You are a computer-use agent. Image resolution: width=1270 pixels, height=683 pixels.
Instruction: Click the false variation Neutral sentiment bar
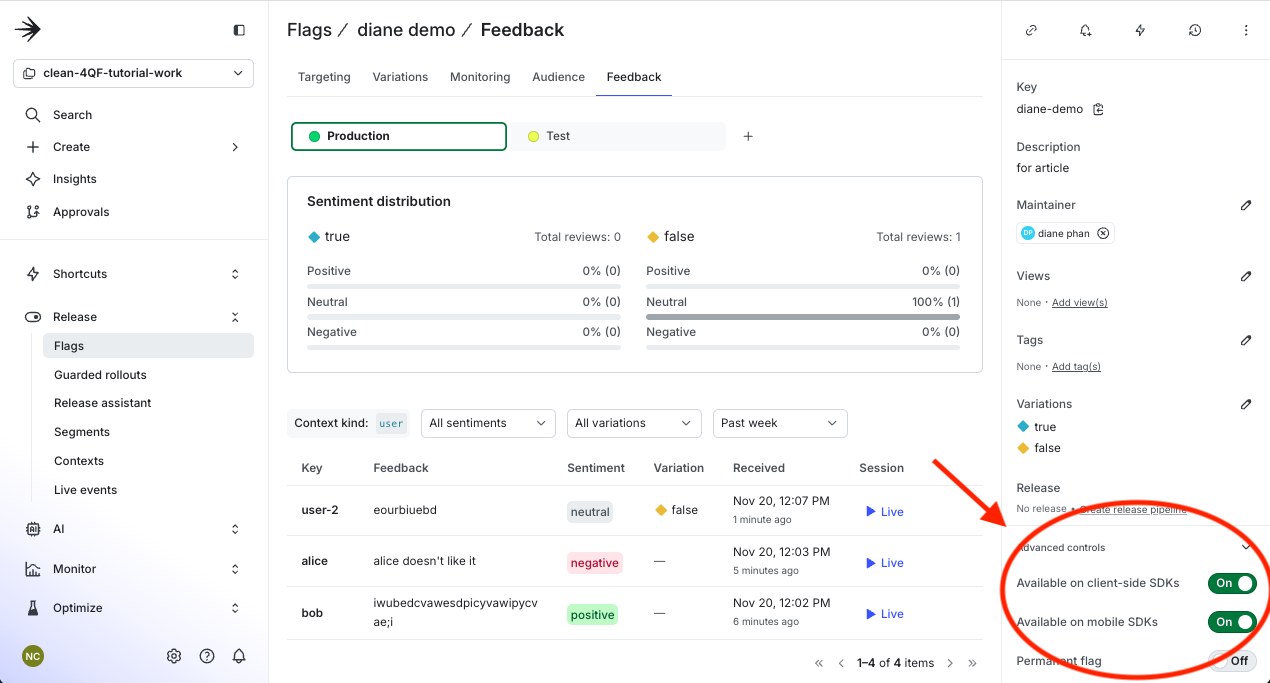pyautogui.click(x=802, y=316)
